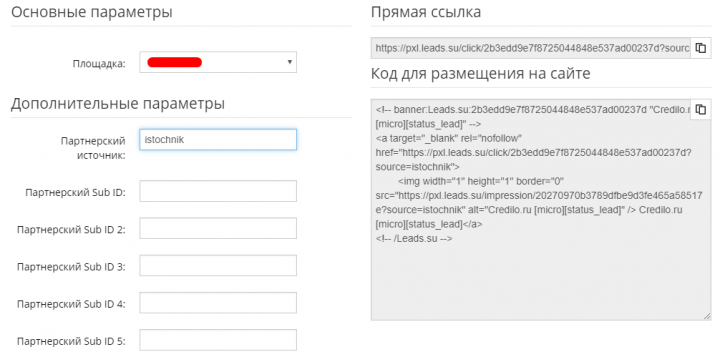
Task: Click the Партнерский Sub ID 4 input
Action: click(218, 303)
